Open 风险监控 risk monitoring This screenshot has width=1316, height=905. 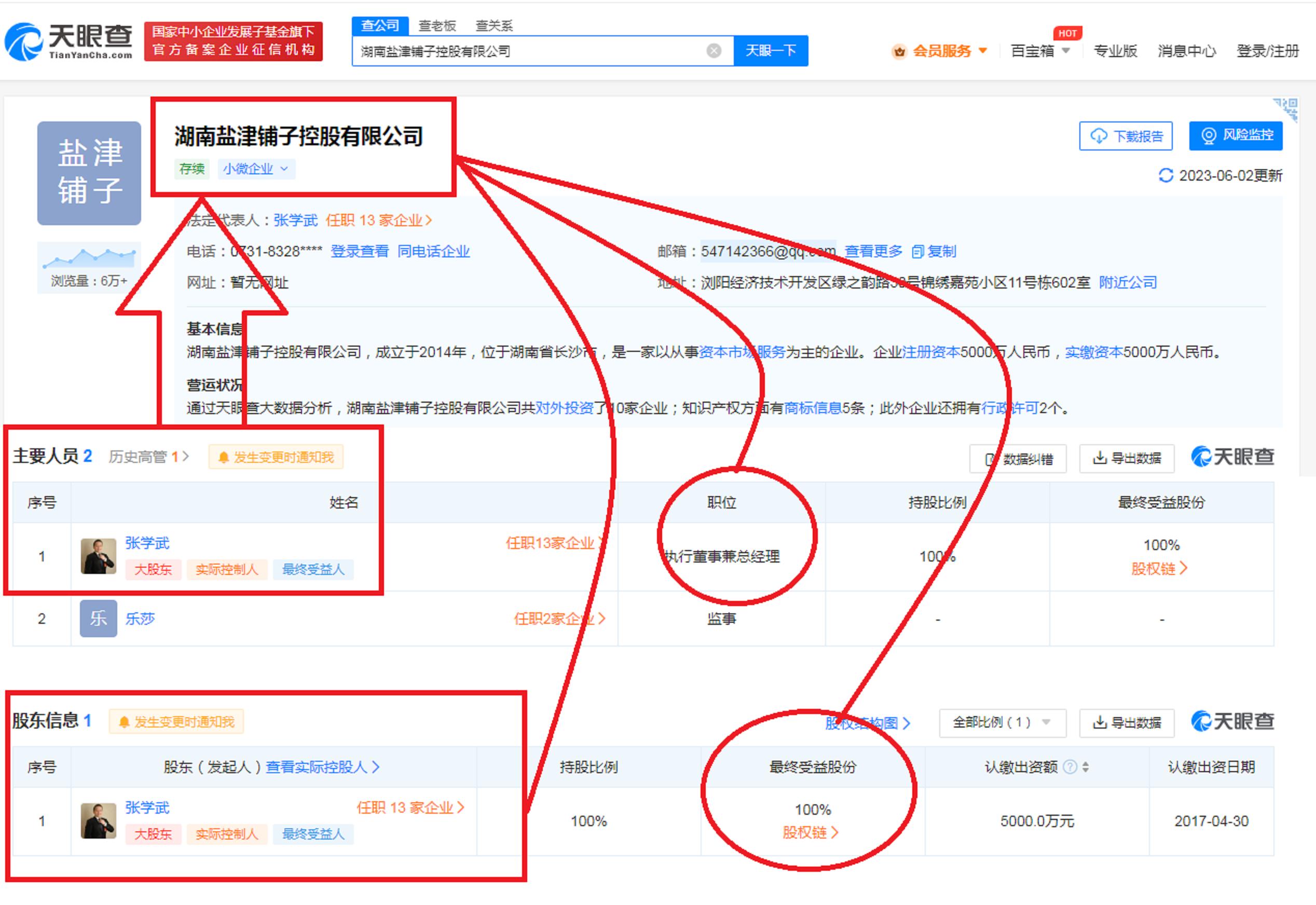(1237, 135)
